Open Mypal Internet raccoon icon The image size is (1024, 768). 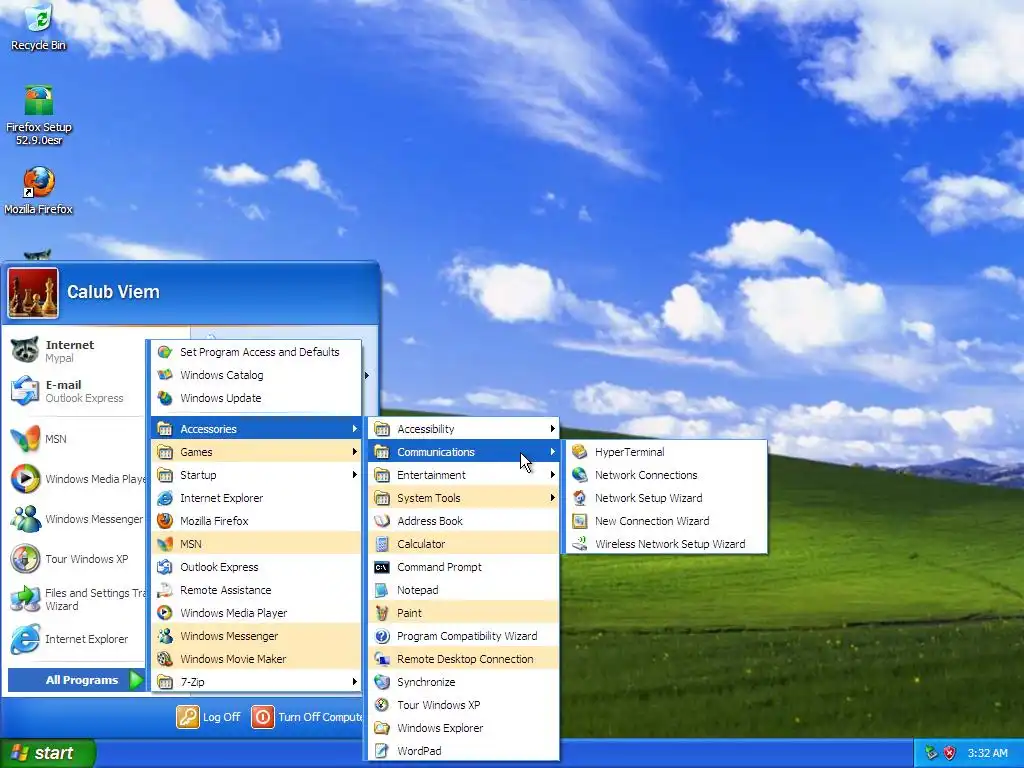(25, 351)
